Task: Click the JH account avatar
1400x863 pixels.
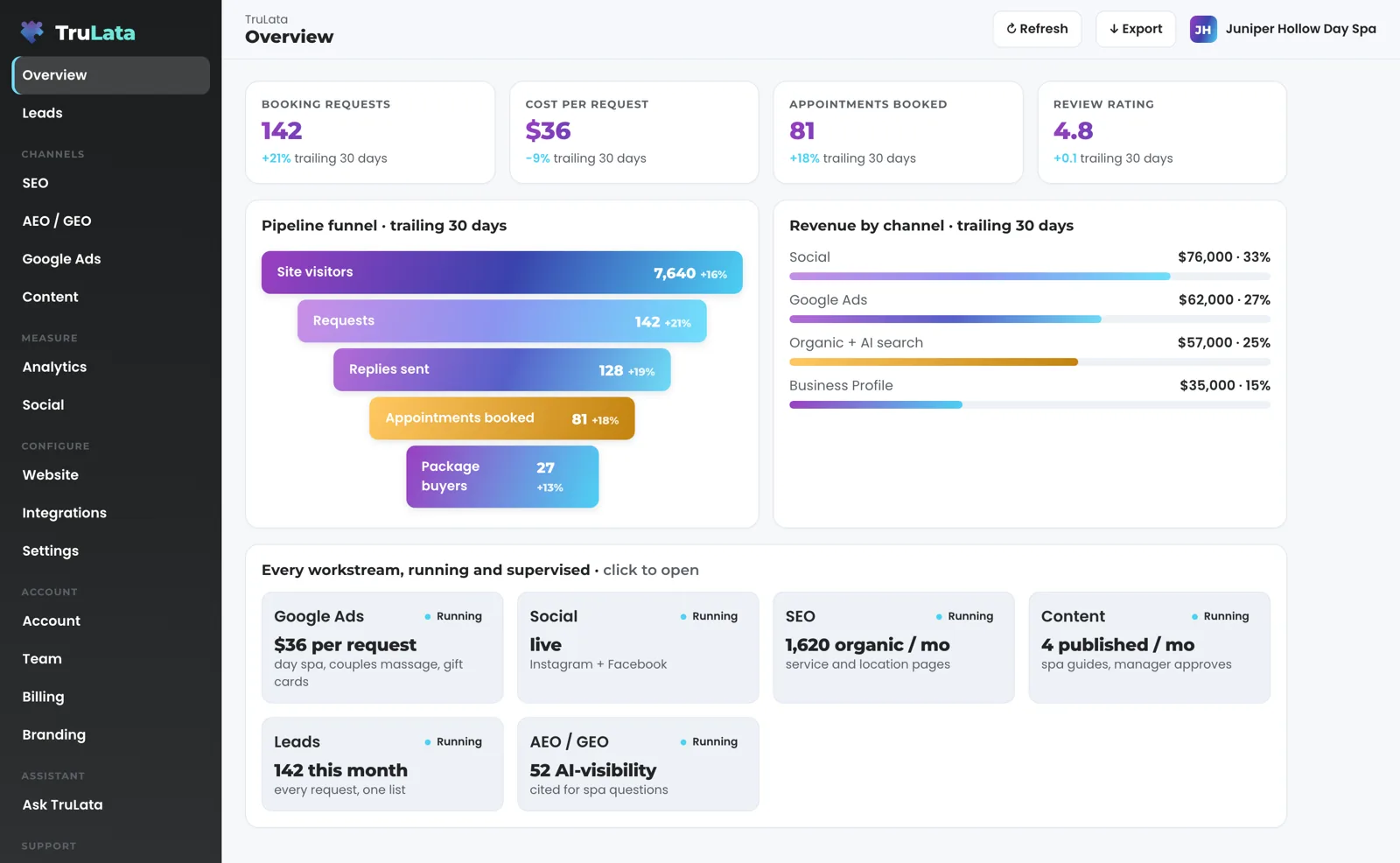Action: tap(1203, 29)
